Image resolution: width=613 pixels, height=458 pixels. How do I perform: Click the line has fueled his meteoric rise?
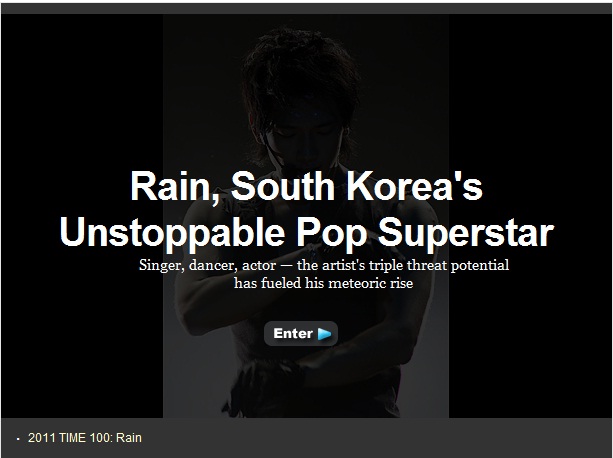pos(323,283)
